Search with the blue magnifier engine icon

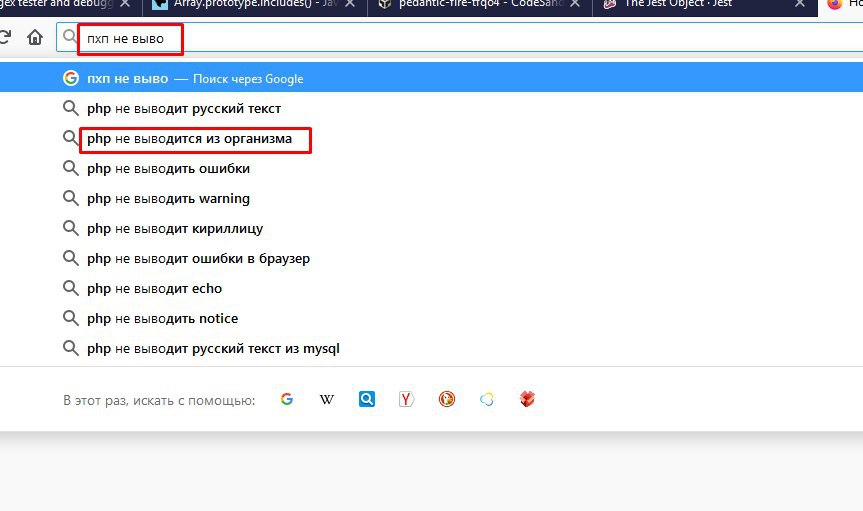point(367,399)
